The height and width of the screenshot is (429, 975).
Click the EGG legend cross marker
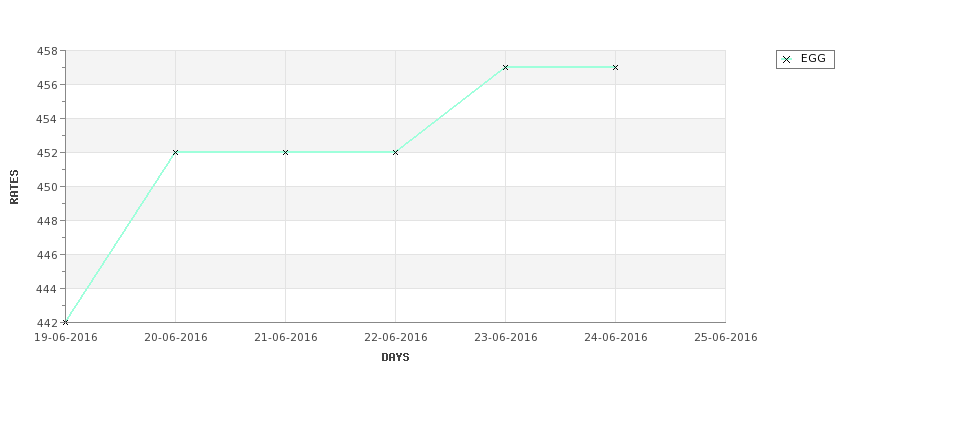787,60
